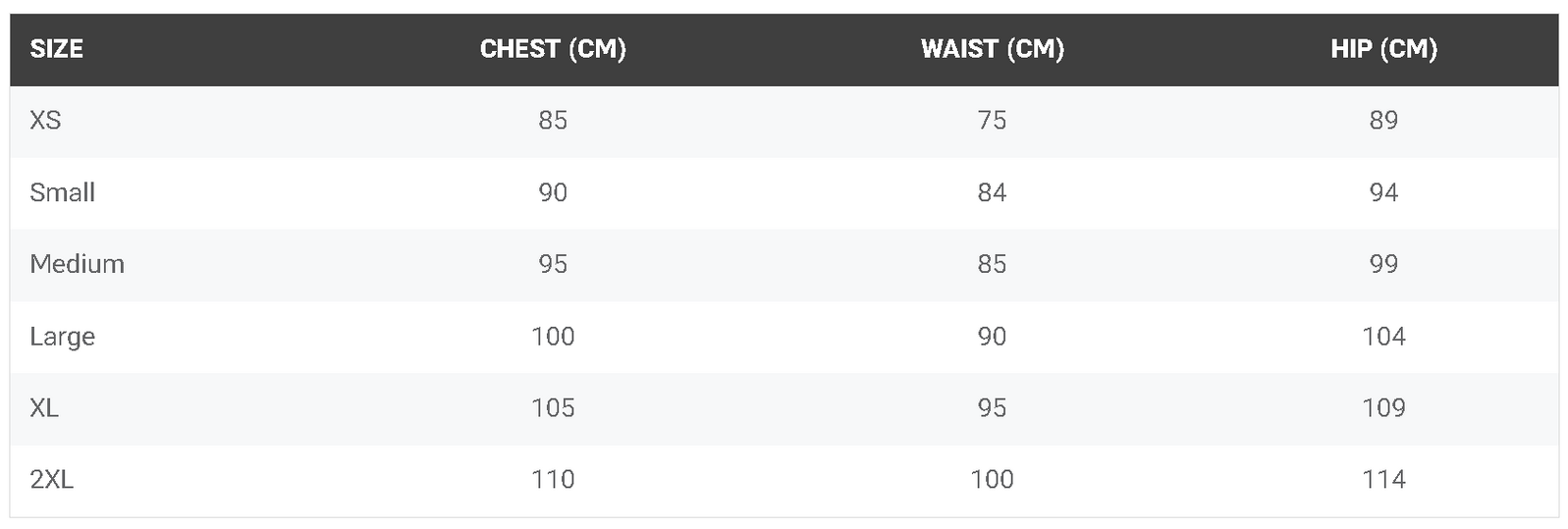Click the CHEST (CM) column header

pos(553,49)
